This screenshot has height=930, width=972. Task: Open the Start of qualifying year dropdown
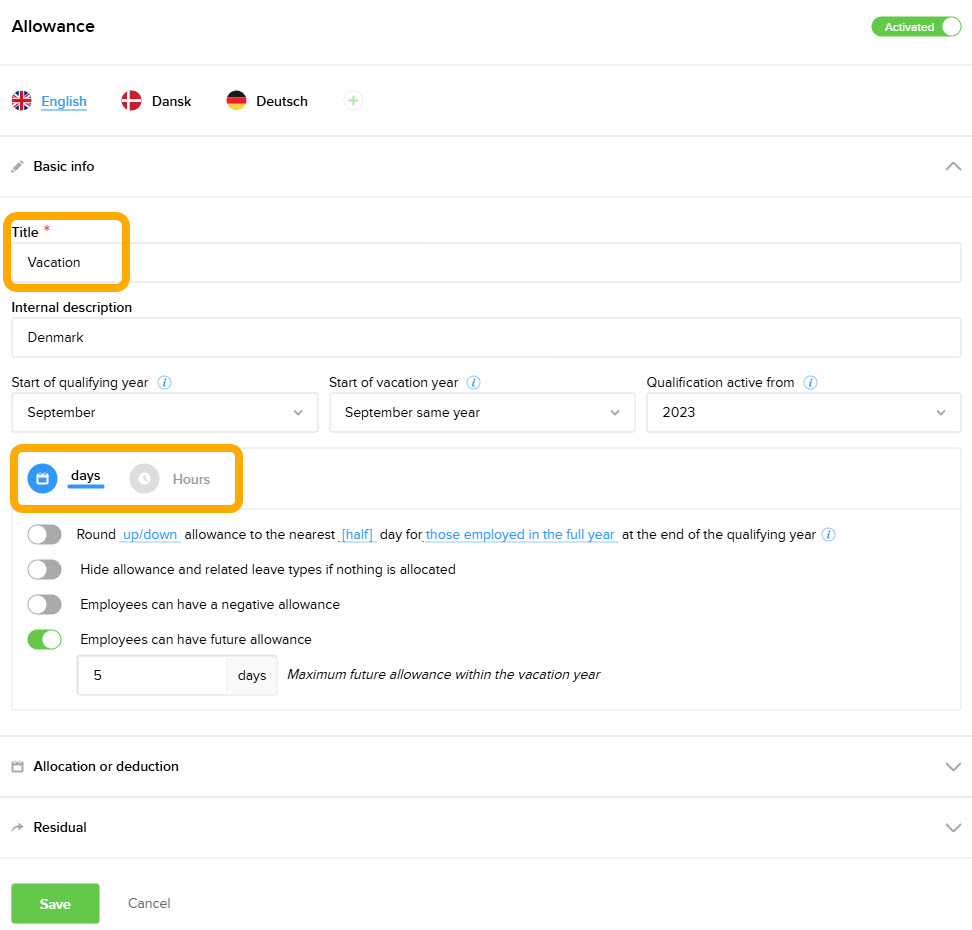165,413
